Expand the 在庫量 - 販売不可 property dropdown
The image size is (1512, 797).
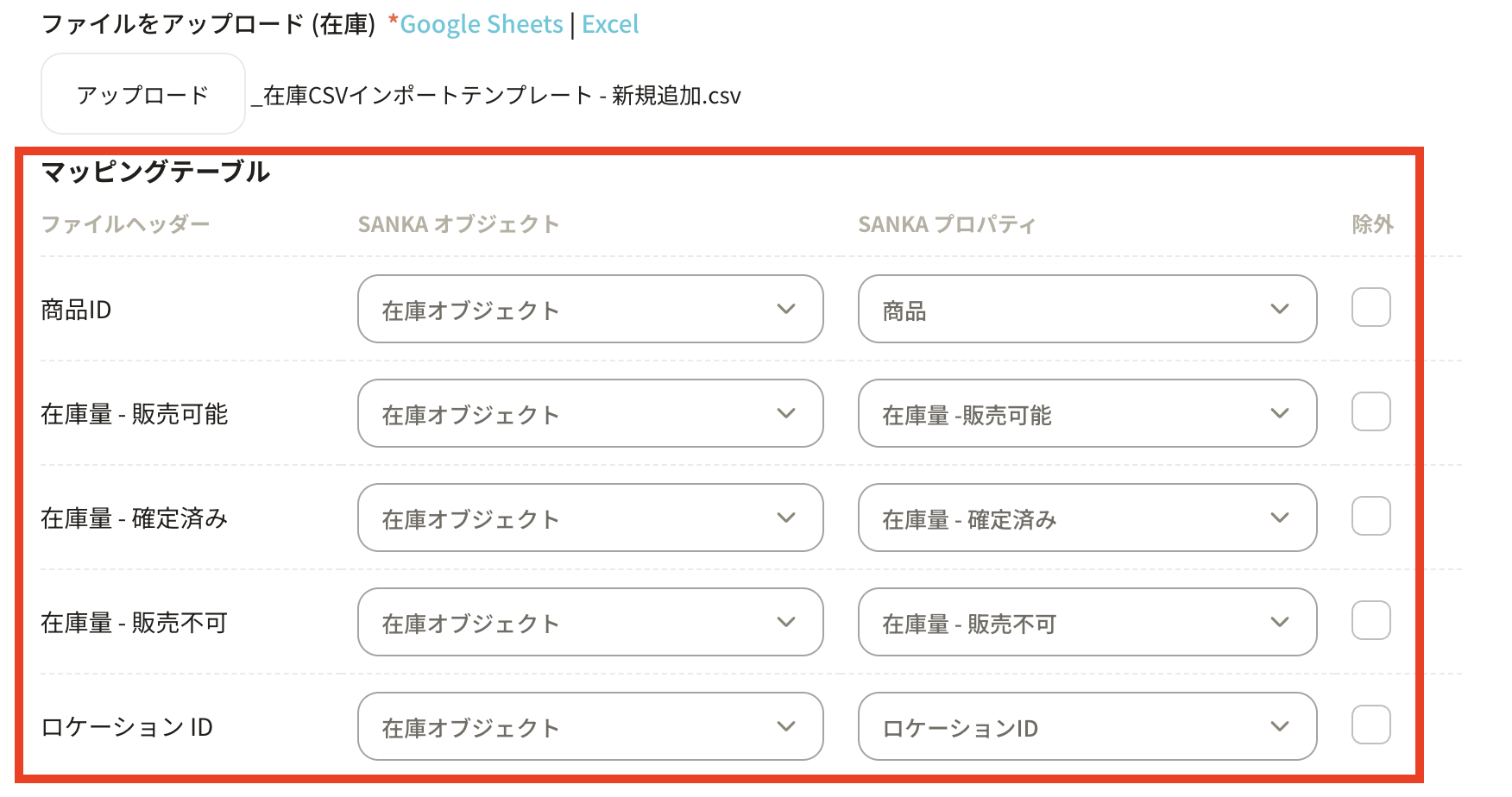[x=1087, y=622]
